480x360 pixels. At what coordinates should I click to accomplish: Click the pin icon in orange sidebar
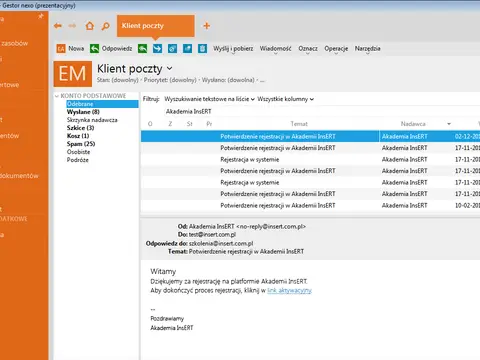pos(41,16)
